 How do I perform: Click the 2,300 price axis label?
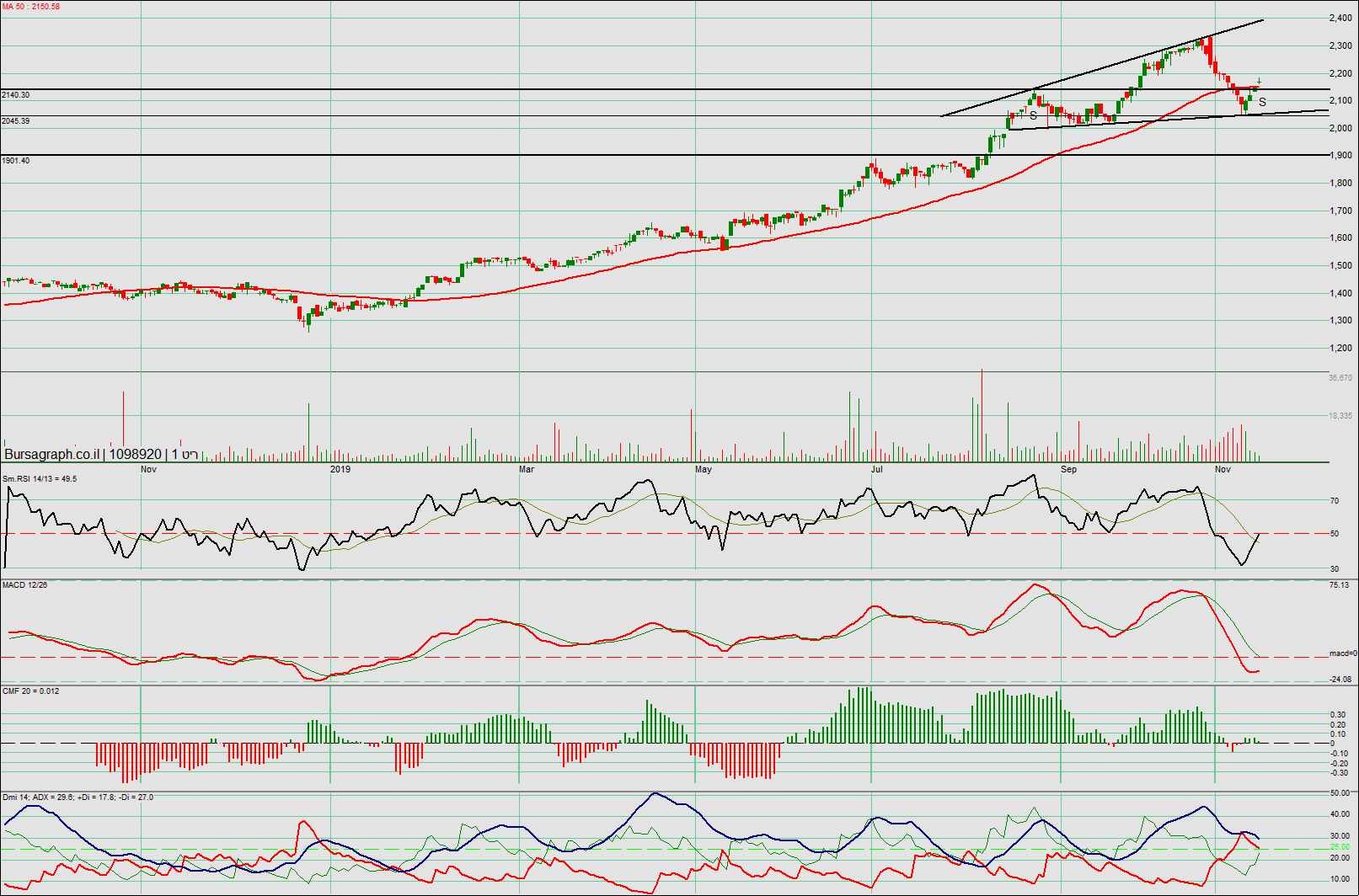point(1340,45)
